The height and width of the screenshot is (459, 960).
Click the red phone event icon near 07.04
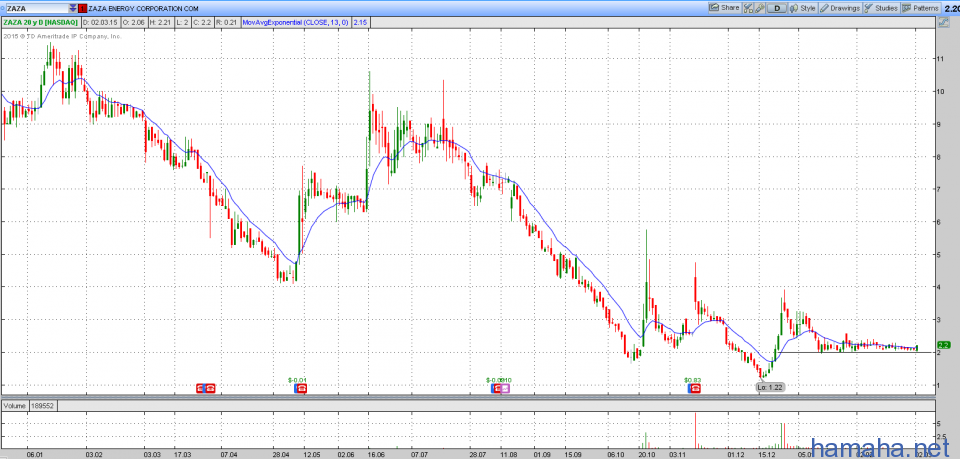(210, 388)
